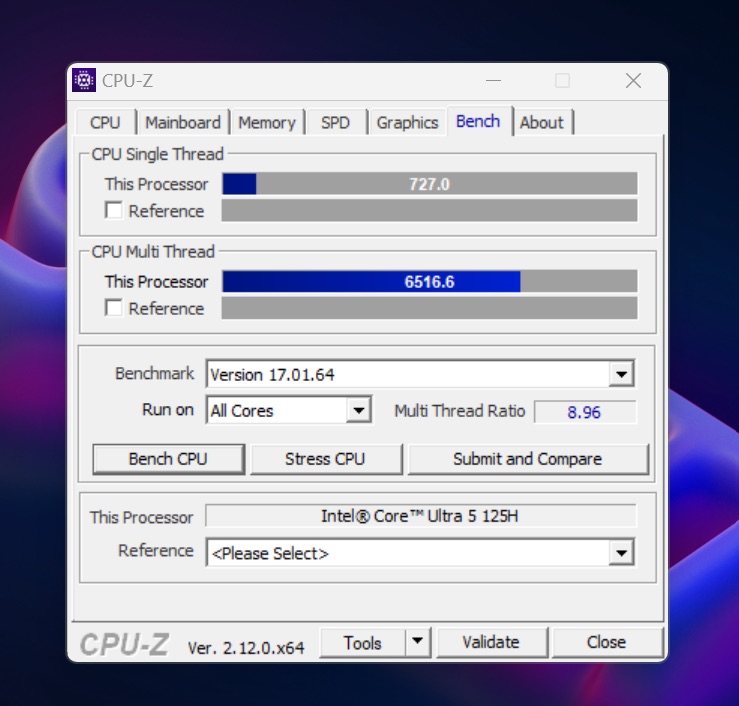Click the Ver. 2.12.0.x64 version text
The image size is (739, 706).
[246, 648]
